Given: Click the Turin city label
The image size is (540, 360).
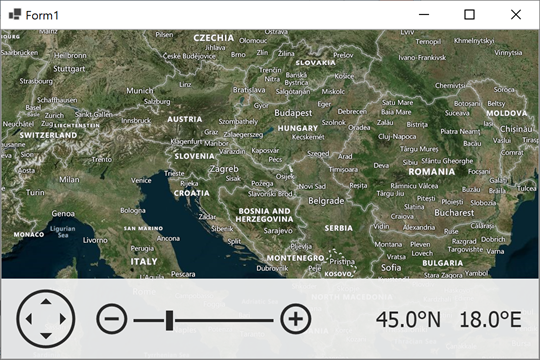Looking at the screenshot, I should (35, 193).
